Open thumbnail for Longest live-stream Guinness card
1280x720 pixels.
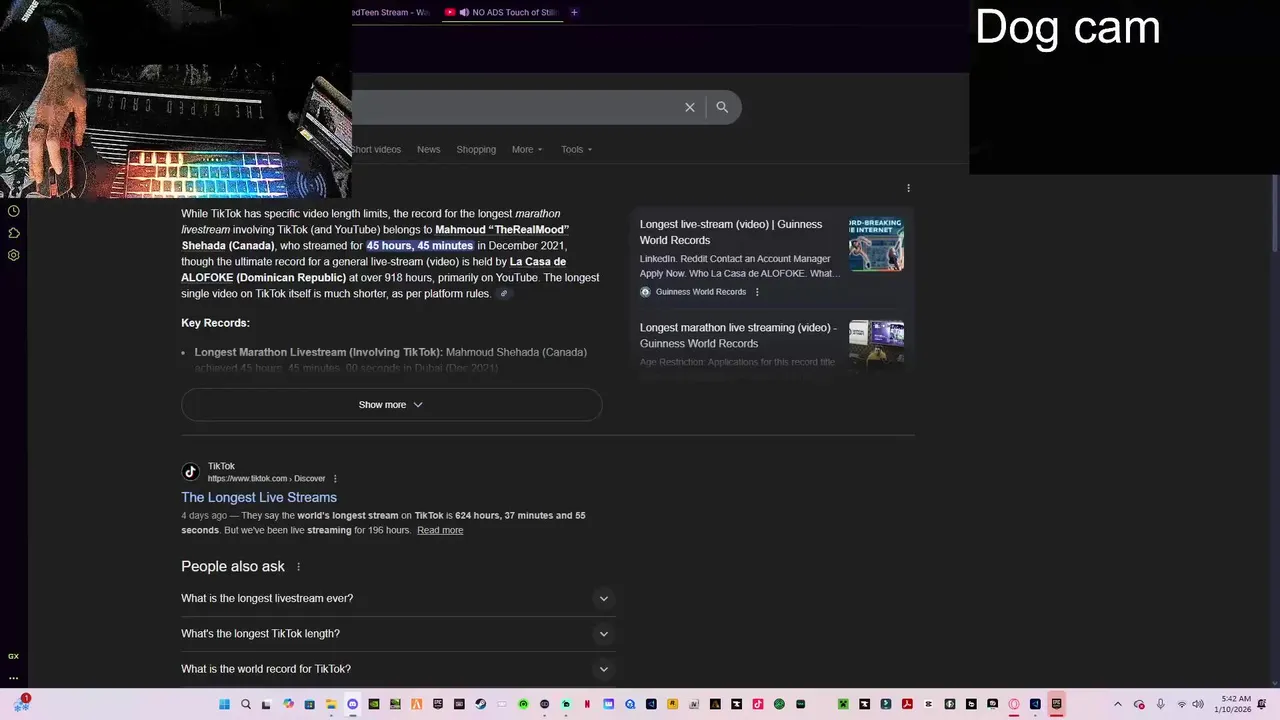click(876, 244)
